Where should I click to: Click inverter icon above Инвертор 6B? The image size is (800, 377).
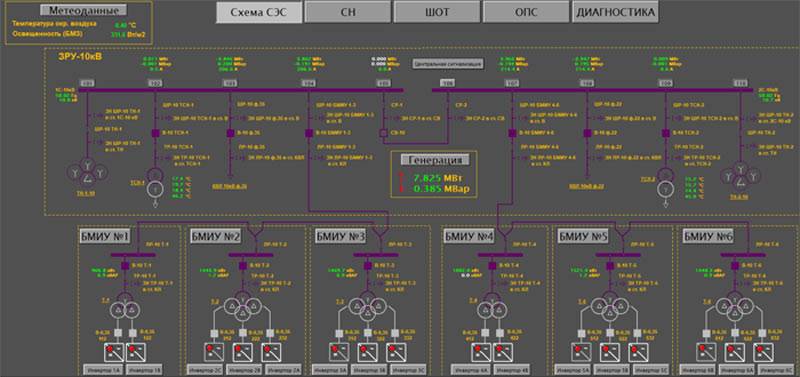pos(707,352)
